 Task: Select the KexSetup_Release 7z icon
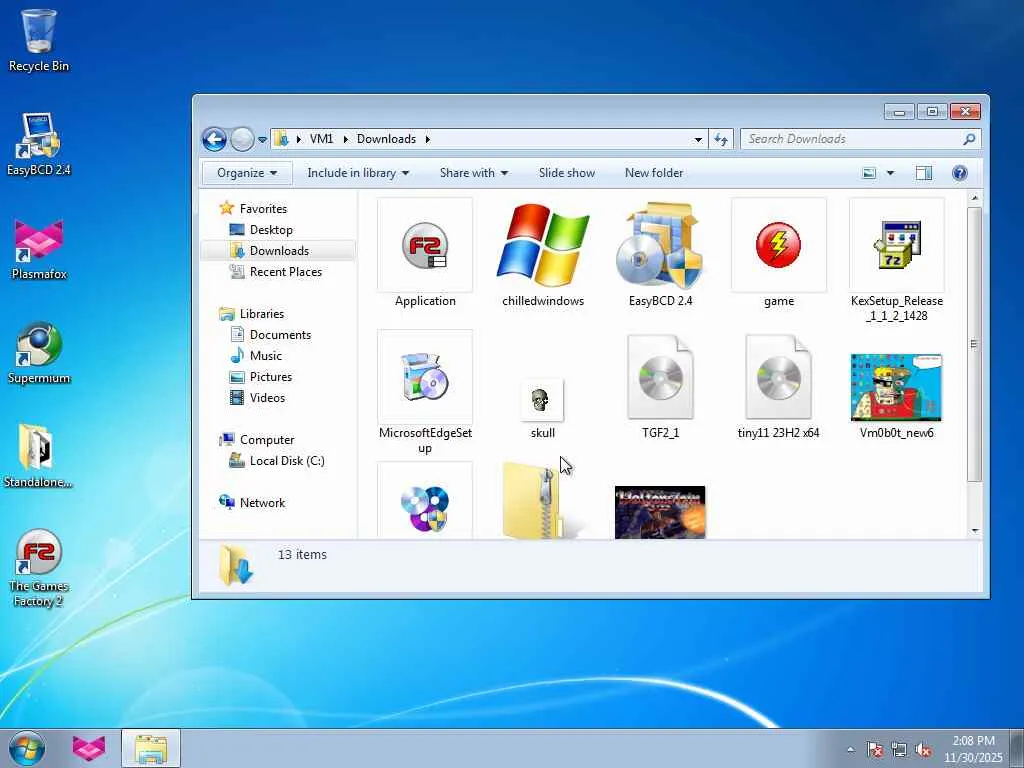(897, 246)
